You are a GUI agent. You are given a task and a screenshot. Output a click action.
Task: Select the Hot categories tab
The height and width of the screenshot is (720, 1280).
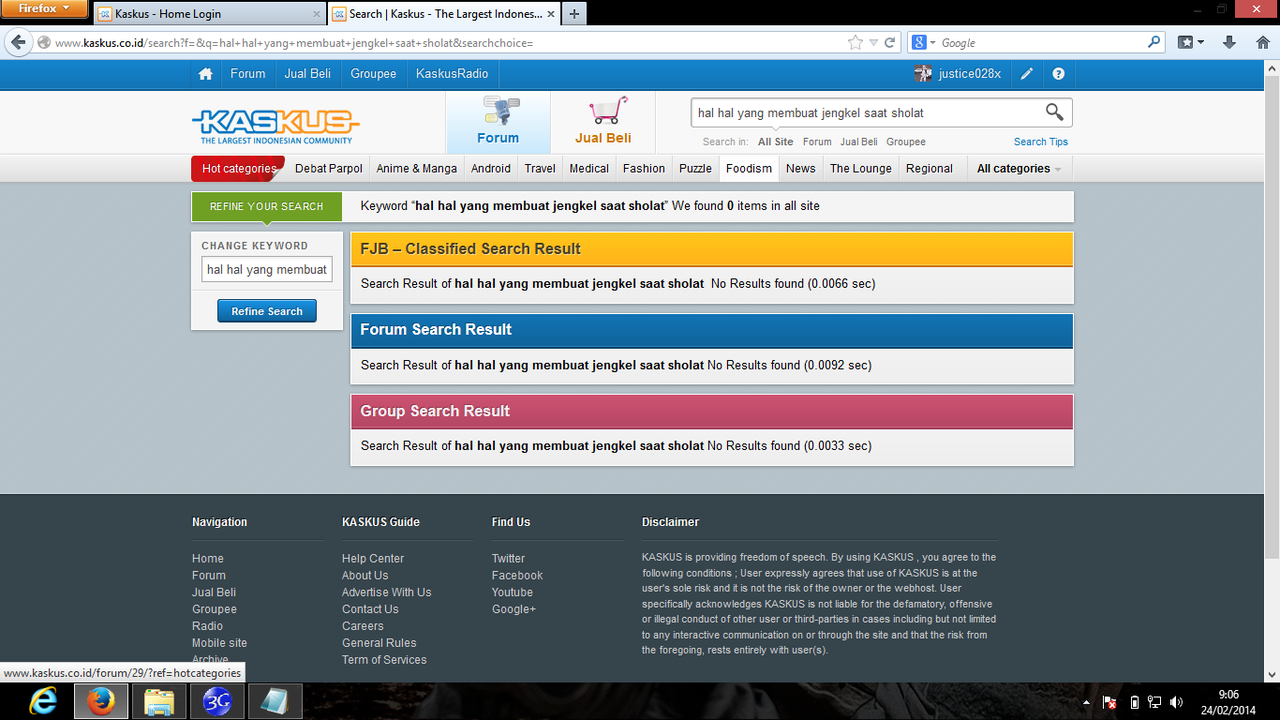coord(238,168)
